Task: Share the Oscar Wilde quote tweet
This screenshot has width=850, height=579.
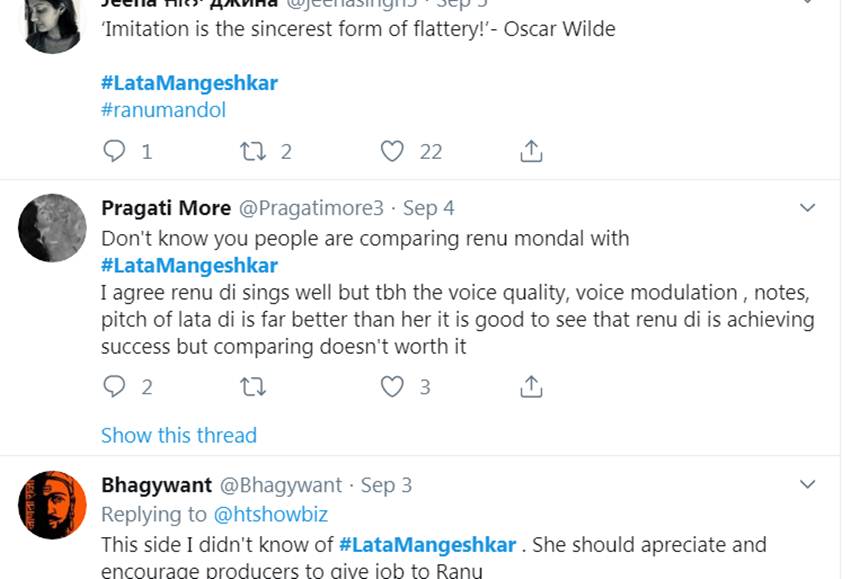Action: [x=532, y=151]
